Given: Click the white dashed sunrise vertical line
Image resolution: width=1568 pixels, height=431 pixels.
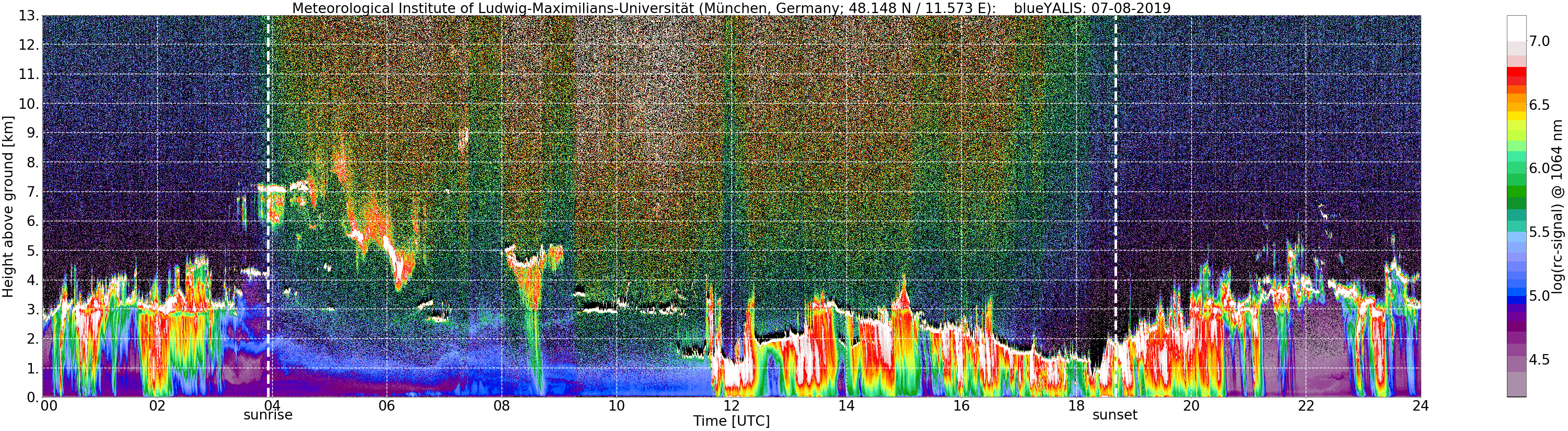Looking at the screenshot, I should (268, 206).
